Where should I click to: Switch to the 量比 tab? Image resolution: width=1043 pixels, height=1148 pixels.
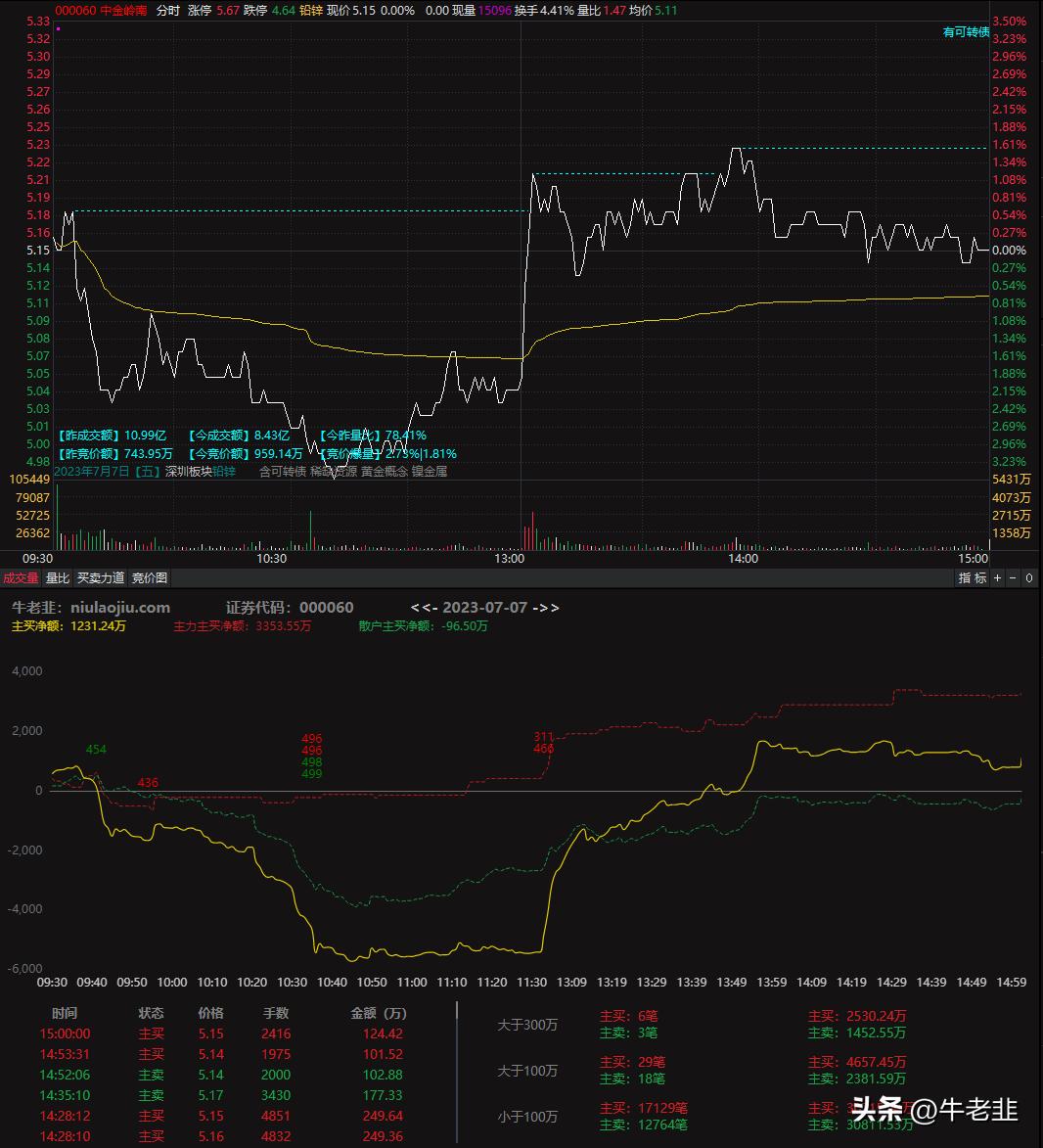(x=58, y=578)
